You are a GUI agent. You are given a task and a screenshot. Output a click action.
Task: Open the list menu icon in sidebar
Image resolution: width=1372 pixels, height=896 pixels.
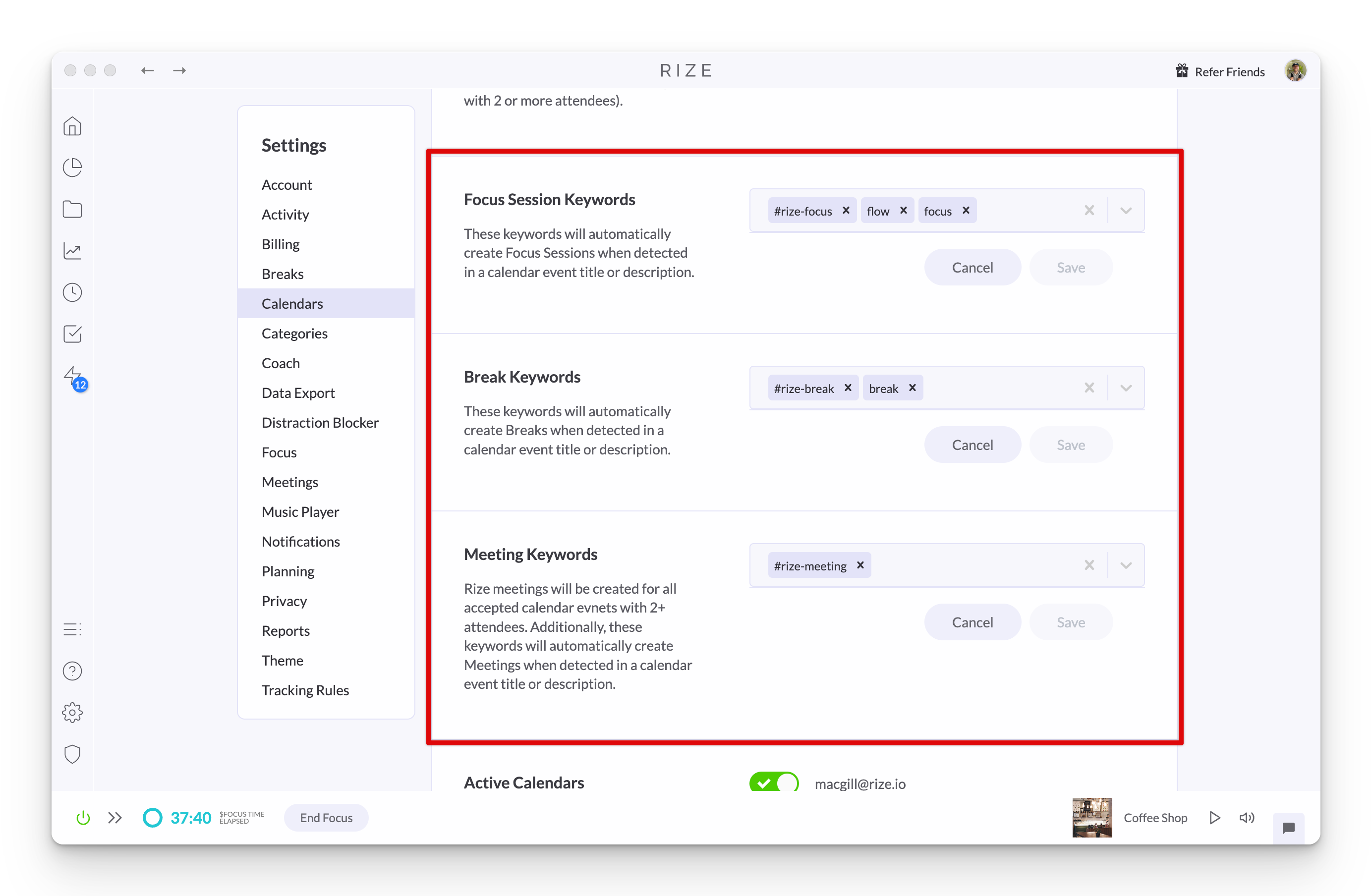pyautogui.click(x=72, y=629)
